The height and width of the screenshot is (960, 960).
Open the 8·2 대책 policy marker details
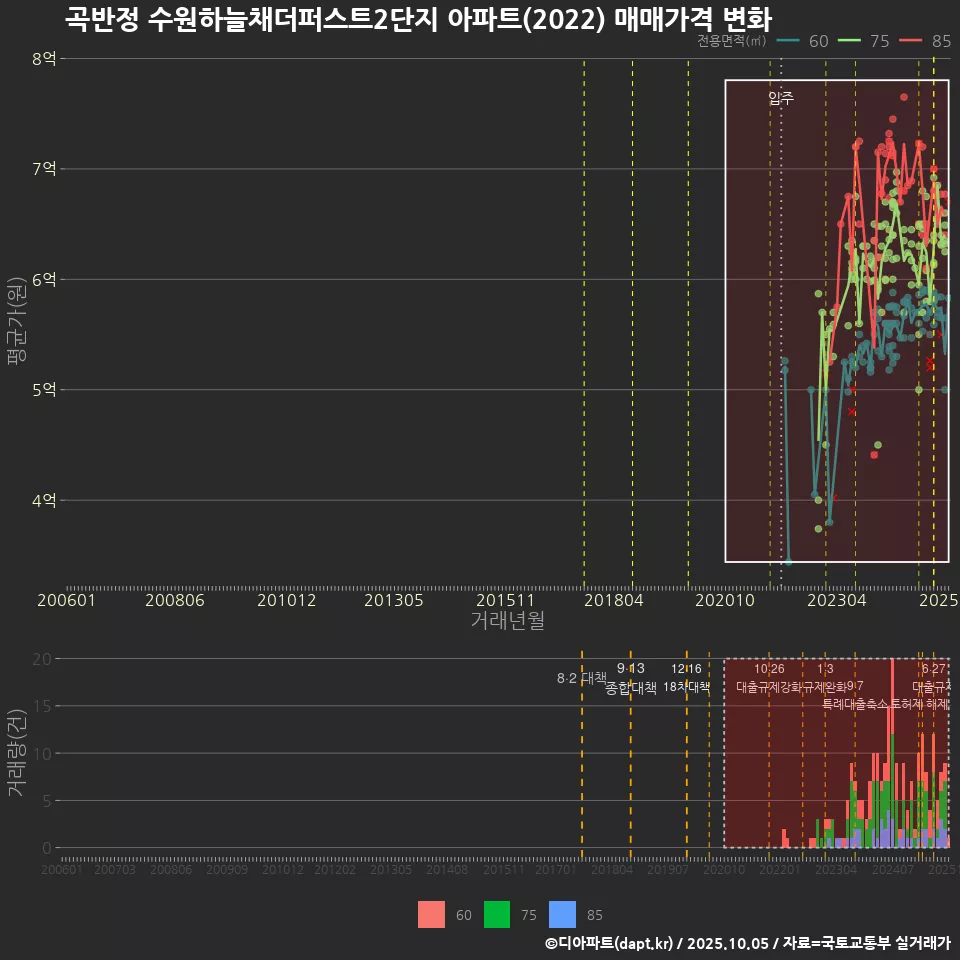pos(582,677)
